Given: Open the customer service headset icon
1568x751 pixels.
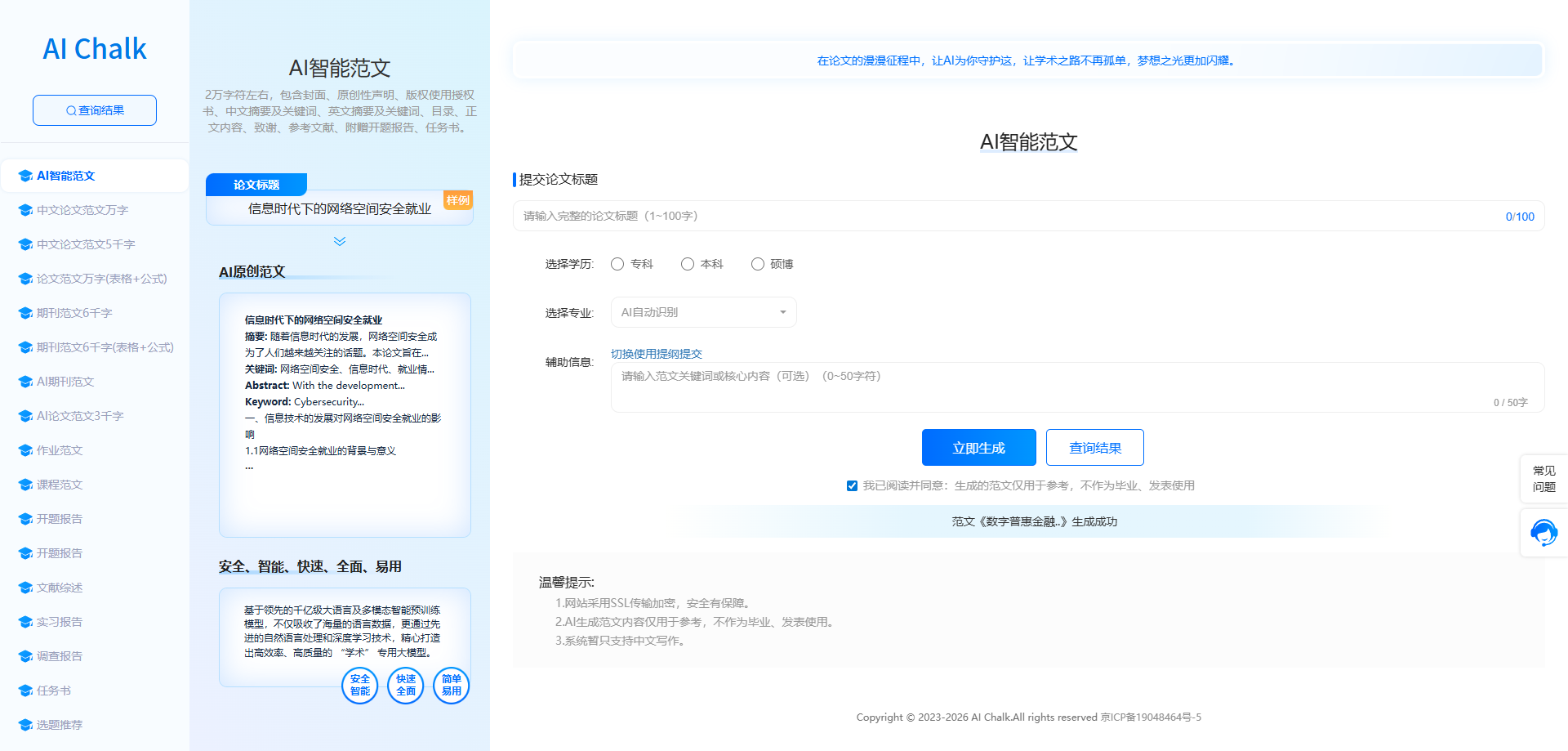Looking at the screenshot, I should click(x=1543, y=533).
